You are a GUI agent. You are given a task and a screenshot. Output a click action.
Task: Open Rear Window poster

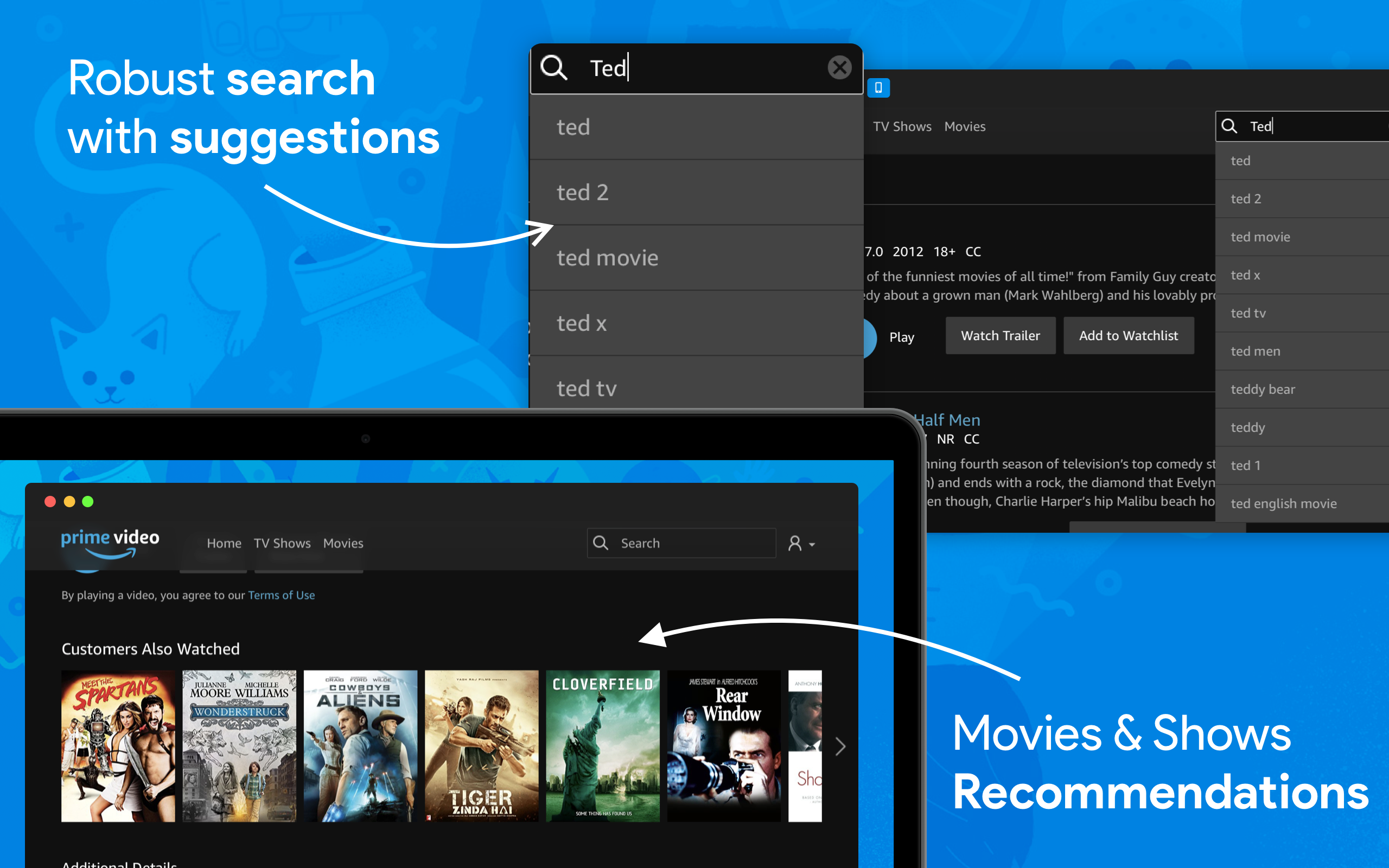(x=724, y=746)
